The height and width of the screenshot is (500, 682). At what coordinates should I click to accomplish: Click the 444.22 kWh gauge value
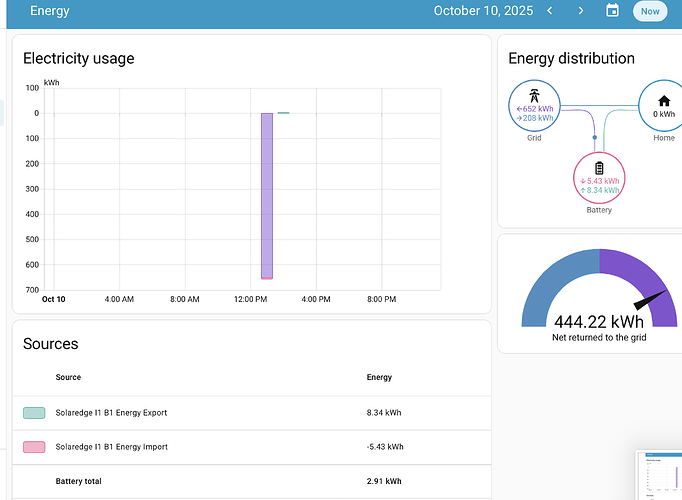pos(598,321)
